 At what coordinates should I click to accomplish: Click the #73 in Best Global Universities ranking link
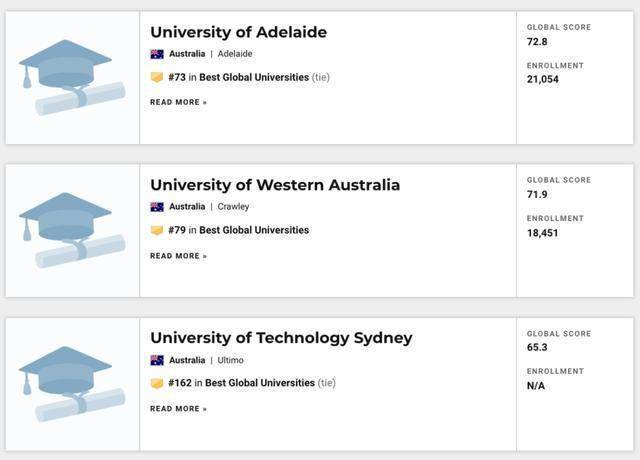tap(238, 77)
